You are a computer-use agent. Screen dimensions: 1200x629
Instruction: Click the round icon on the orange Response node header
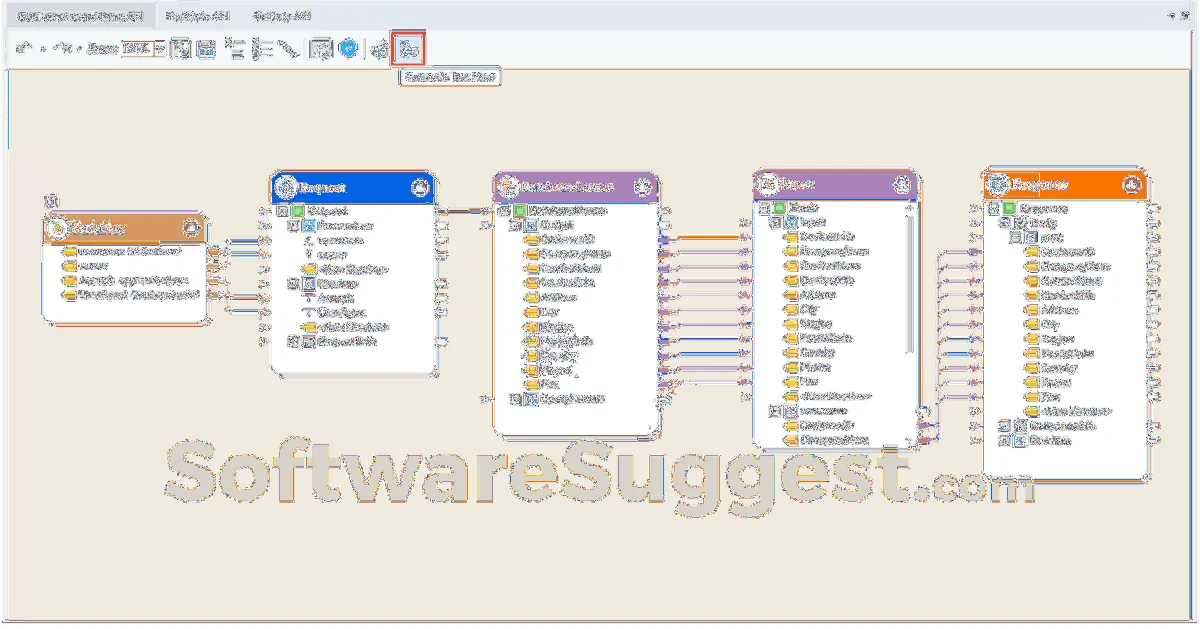coord(997,185)
